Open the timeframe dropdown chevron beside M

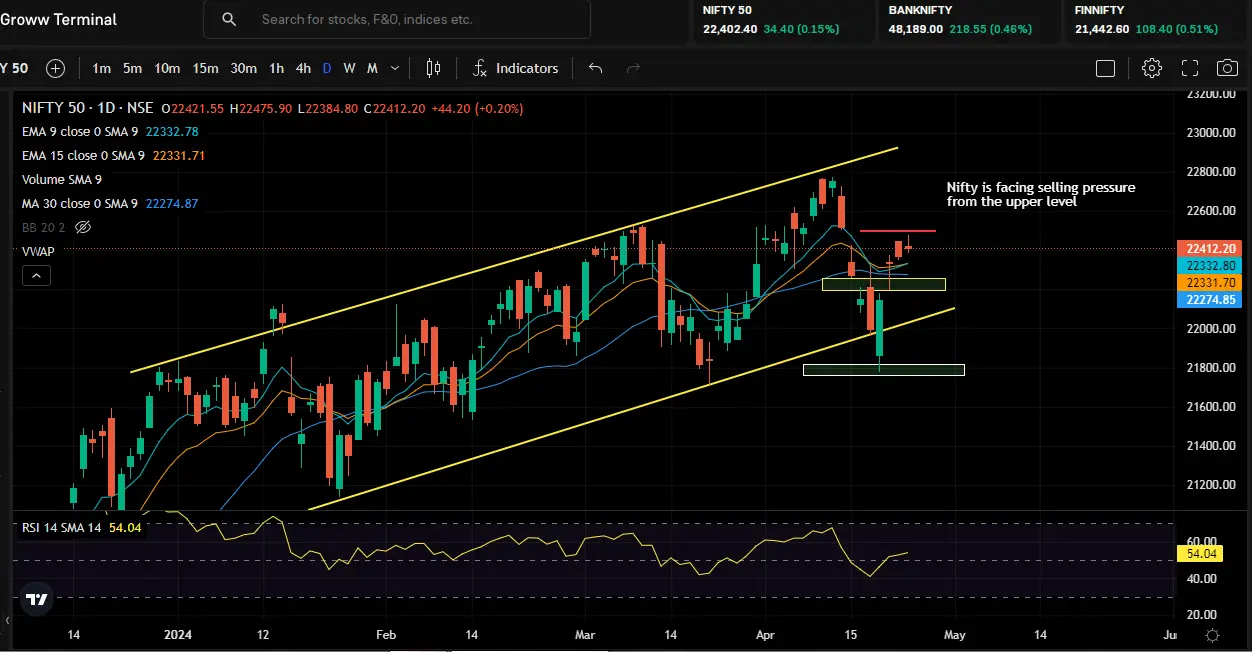tap(394, 68)
